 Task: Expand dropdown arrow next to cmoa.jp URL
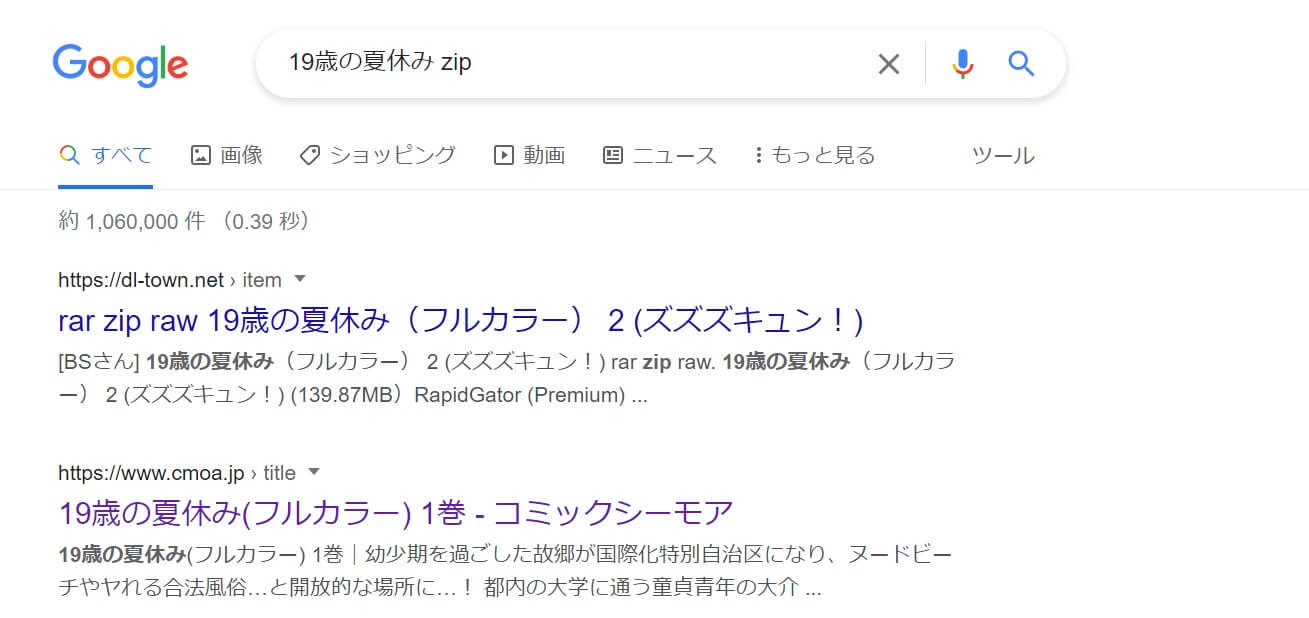point(314,472)
